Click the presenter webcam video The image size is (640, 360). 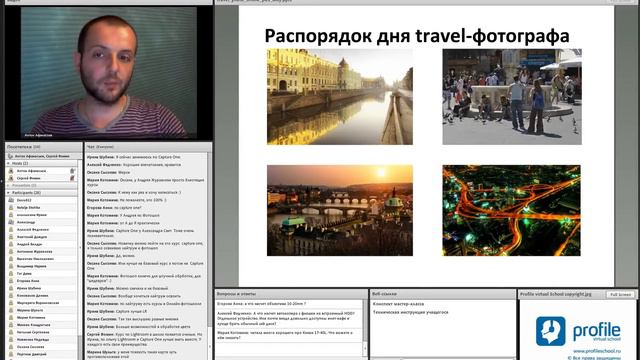click(109, 73)
